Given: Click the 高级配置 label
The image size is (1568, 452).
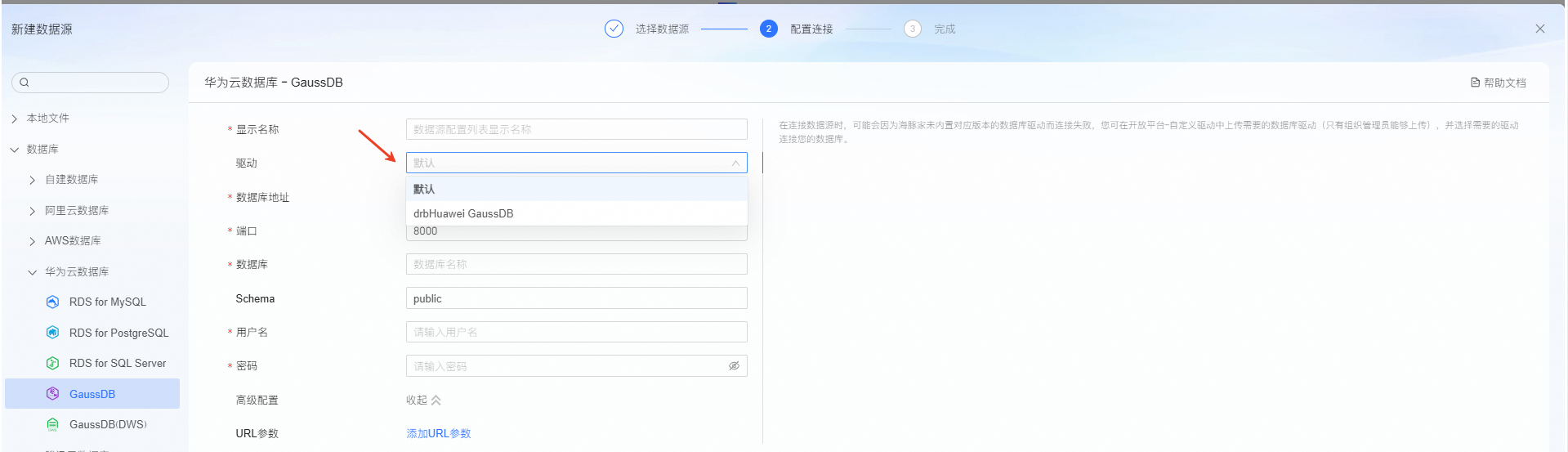Looking at the screenshot, I should point(257,400).
